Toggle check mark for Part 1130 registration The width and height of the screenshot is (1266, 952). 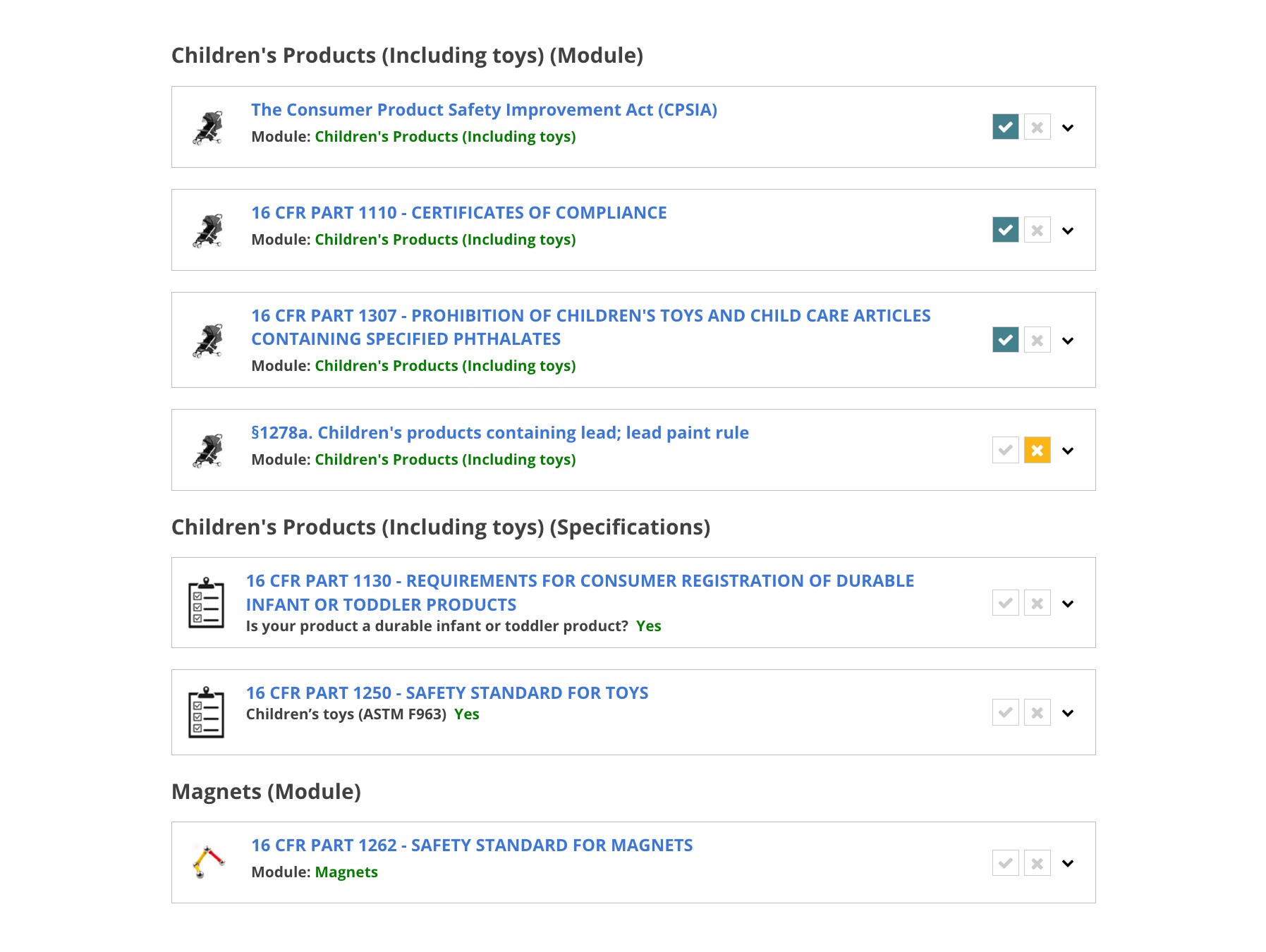(1005, 603)
